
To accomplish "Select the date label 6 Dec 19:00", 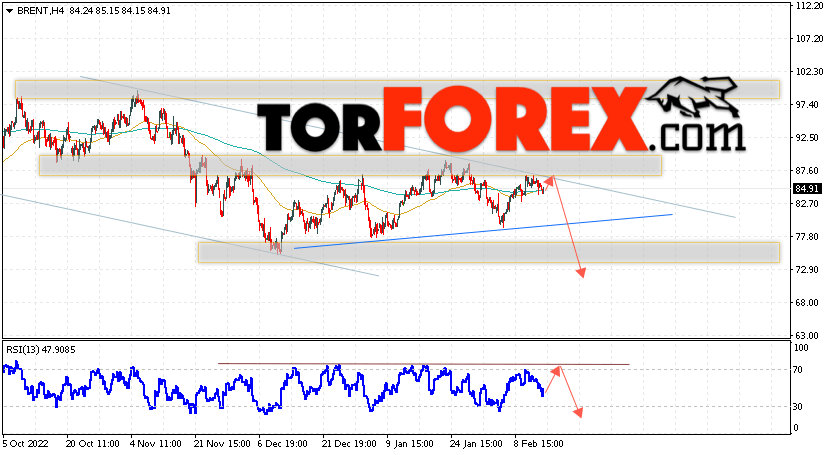I will tap(283, 443).
